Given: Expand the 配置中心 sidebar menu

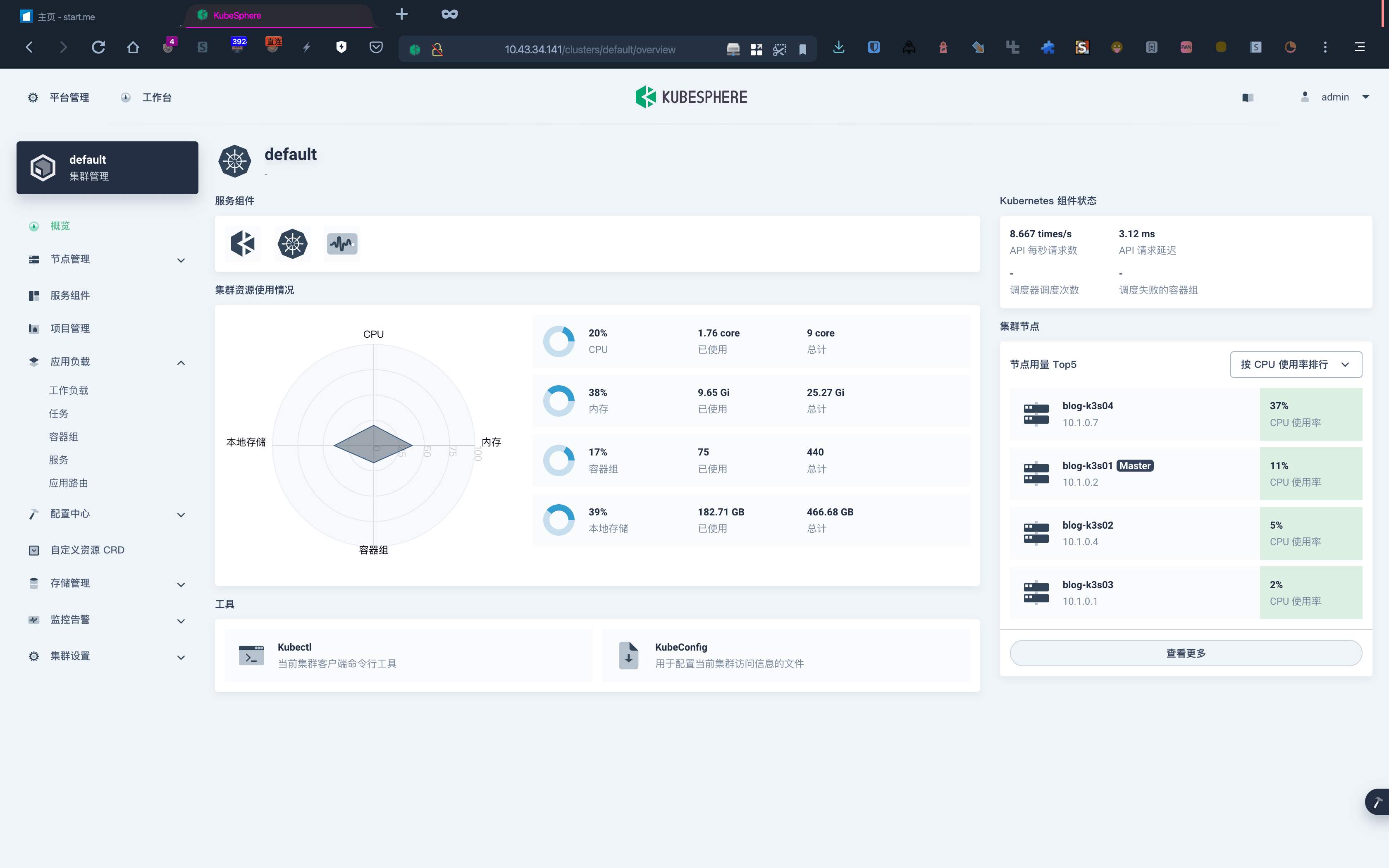Looking at the screenshot, I should pos(107,514).
